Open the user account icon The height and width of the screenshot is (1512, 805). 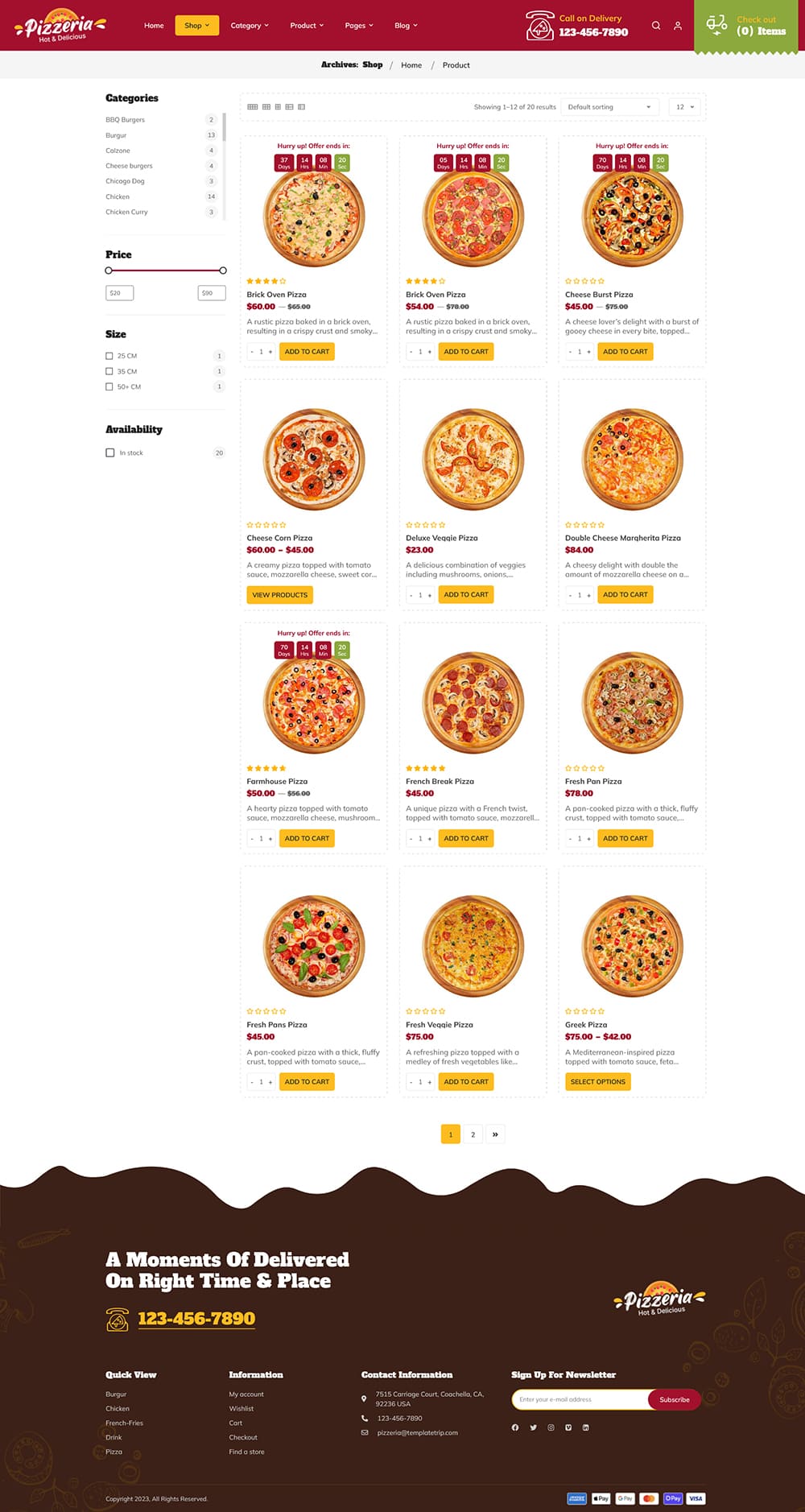(678, 26)
